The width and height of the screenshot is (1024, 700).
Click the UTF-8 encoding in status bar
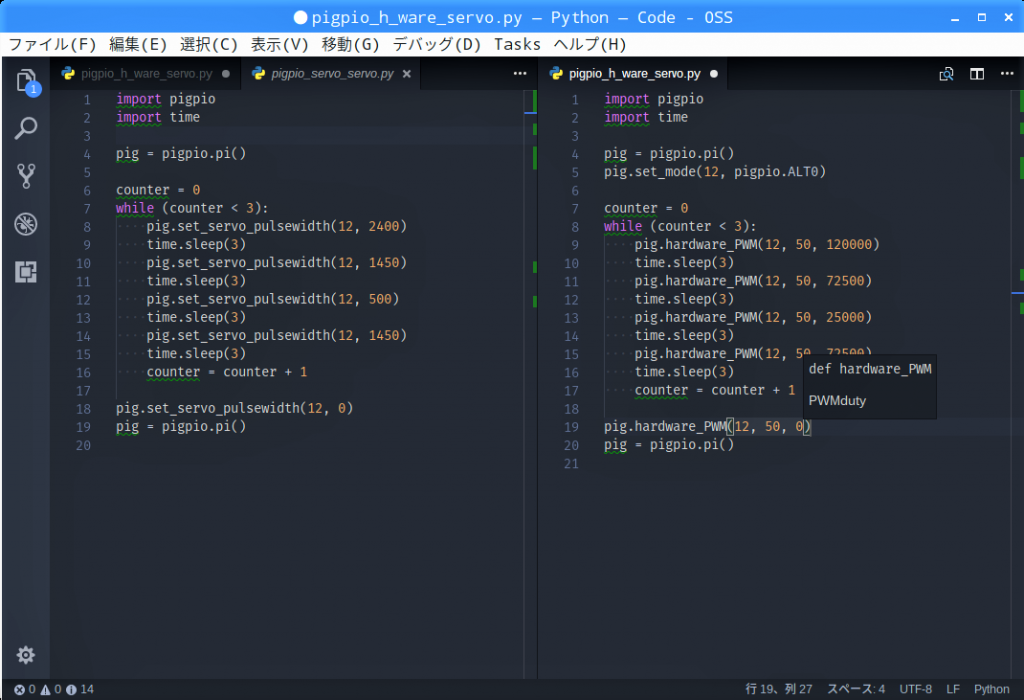pos(915,689)
